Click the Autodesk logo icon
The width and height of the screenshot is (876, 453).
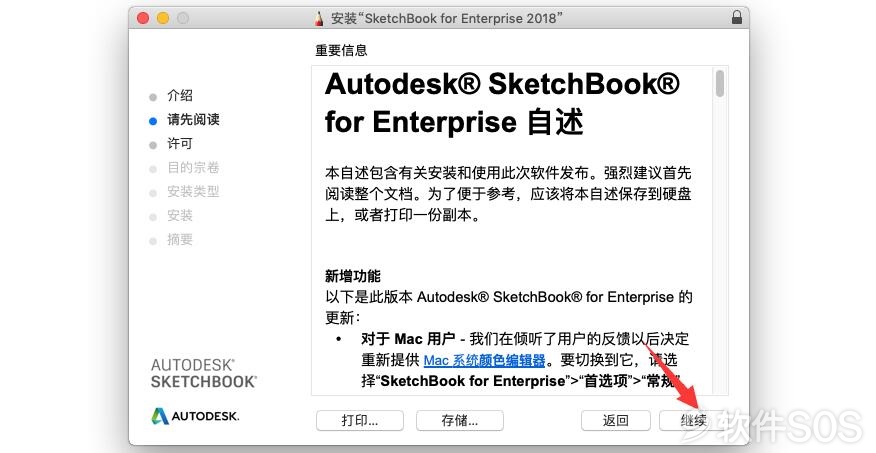click(x=160, y=416)
